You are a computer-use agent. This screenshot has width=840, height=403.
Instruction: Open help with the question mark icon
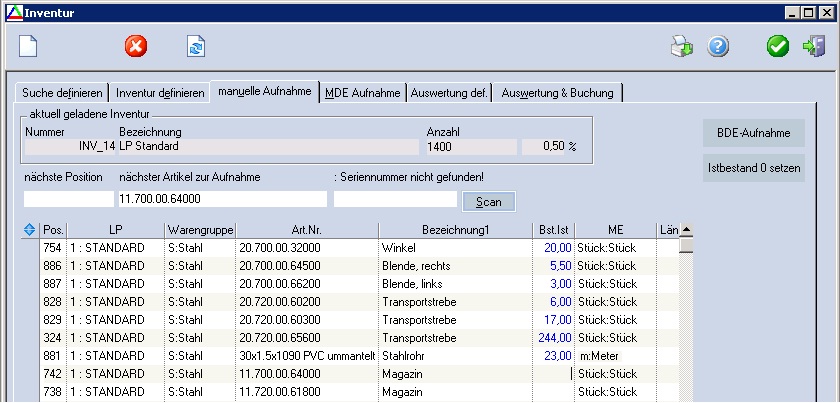(718, 46)
